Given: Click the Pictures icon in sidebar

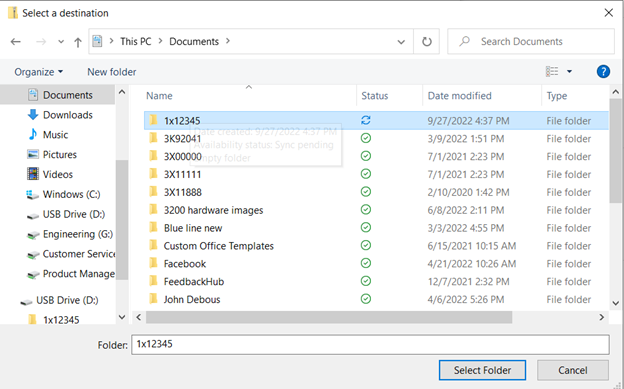Looking at the screenshot, I should (33, 154).
